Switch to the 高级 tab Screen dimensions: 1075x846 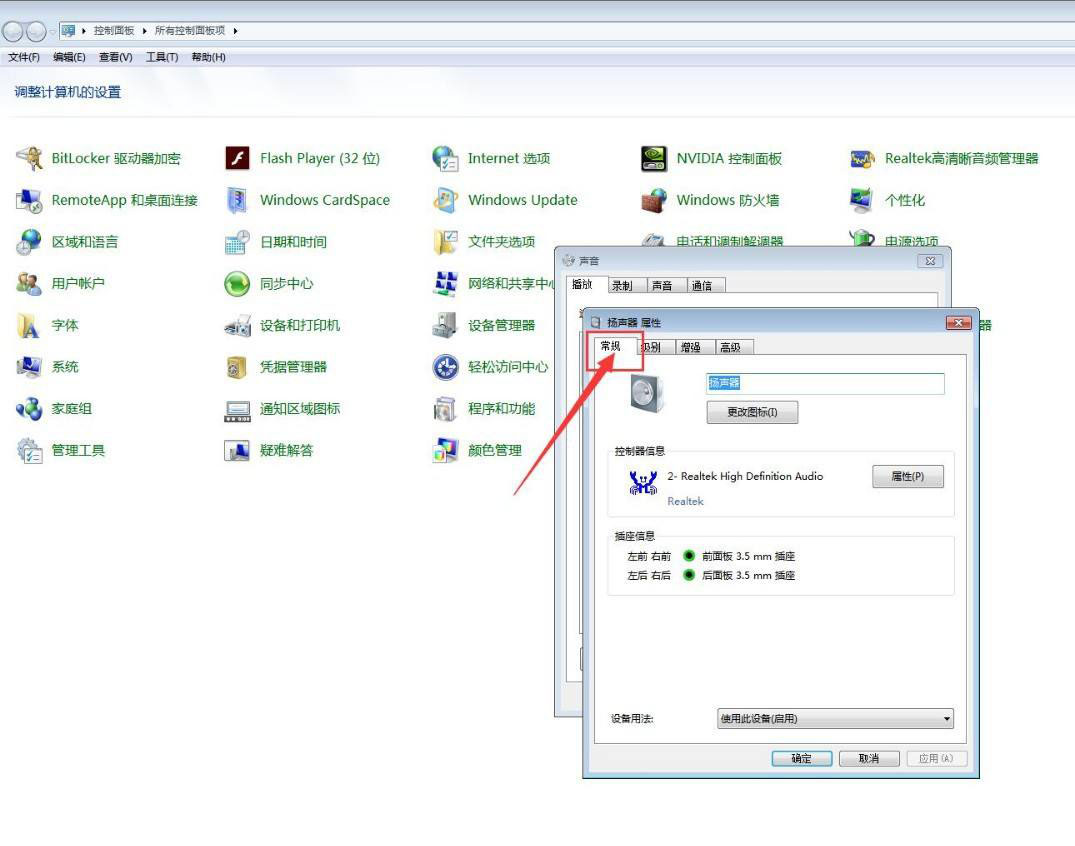(x=730, y=347)
